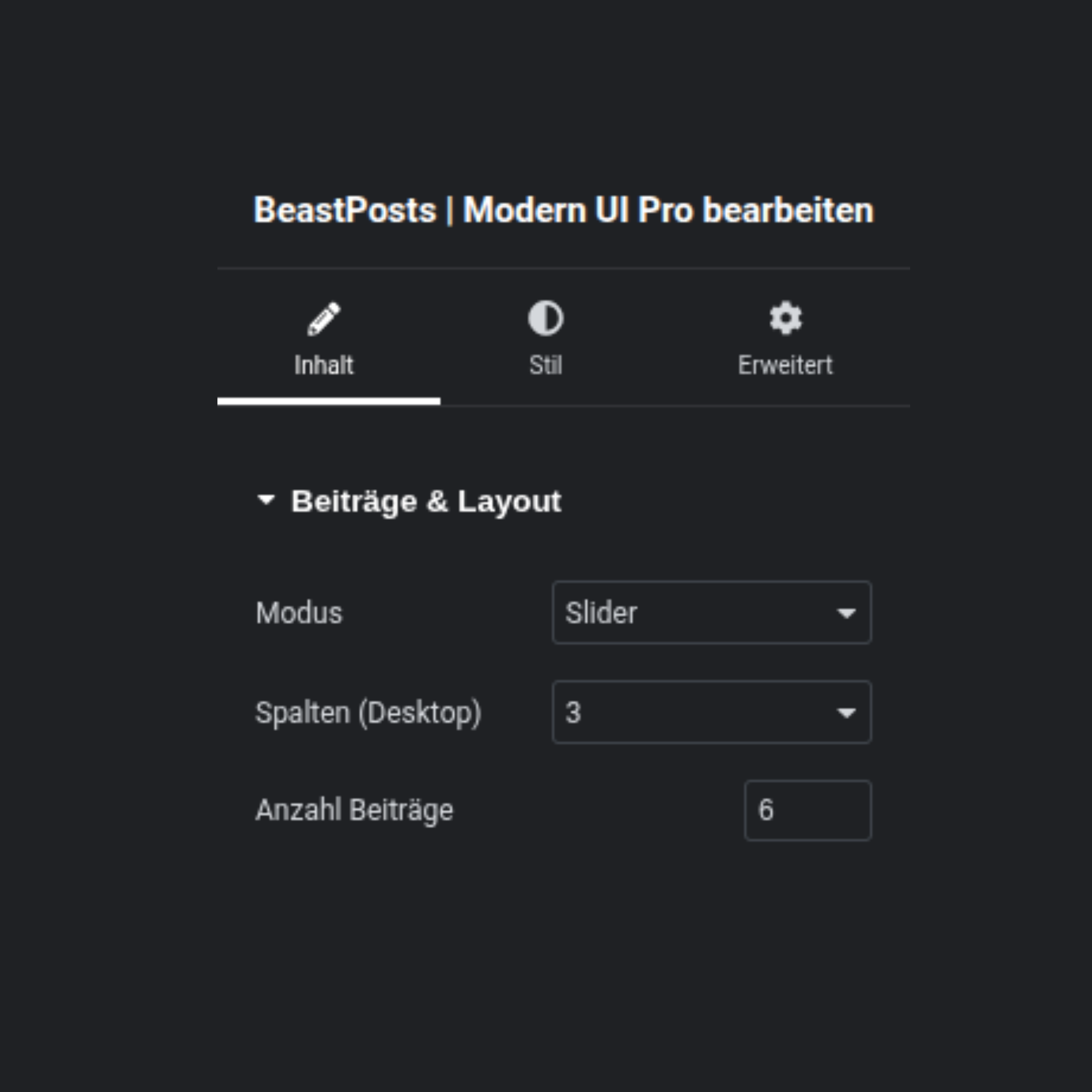Go to the Erweitert tab label
Screen dimensions: 1092x1092
tap(785, 365)
